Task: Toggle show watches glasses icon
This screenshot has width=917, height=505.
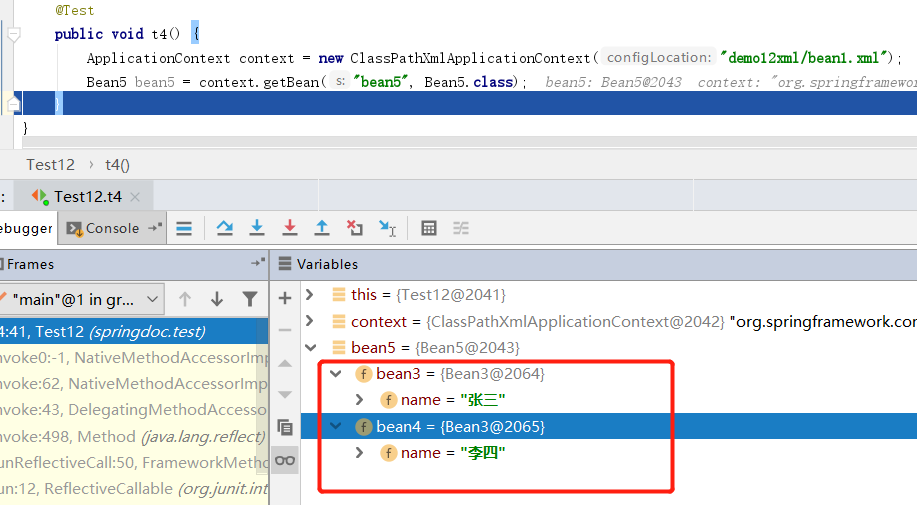Action: pyautogui.click(x=285, y=461)
